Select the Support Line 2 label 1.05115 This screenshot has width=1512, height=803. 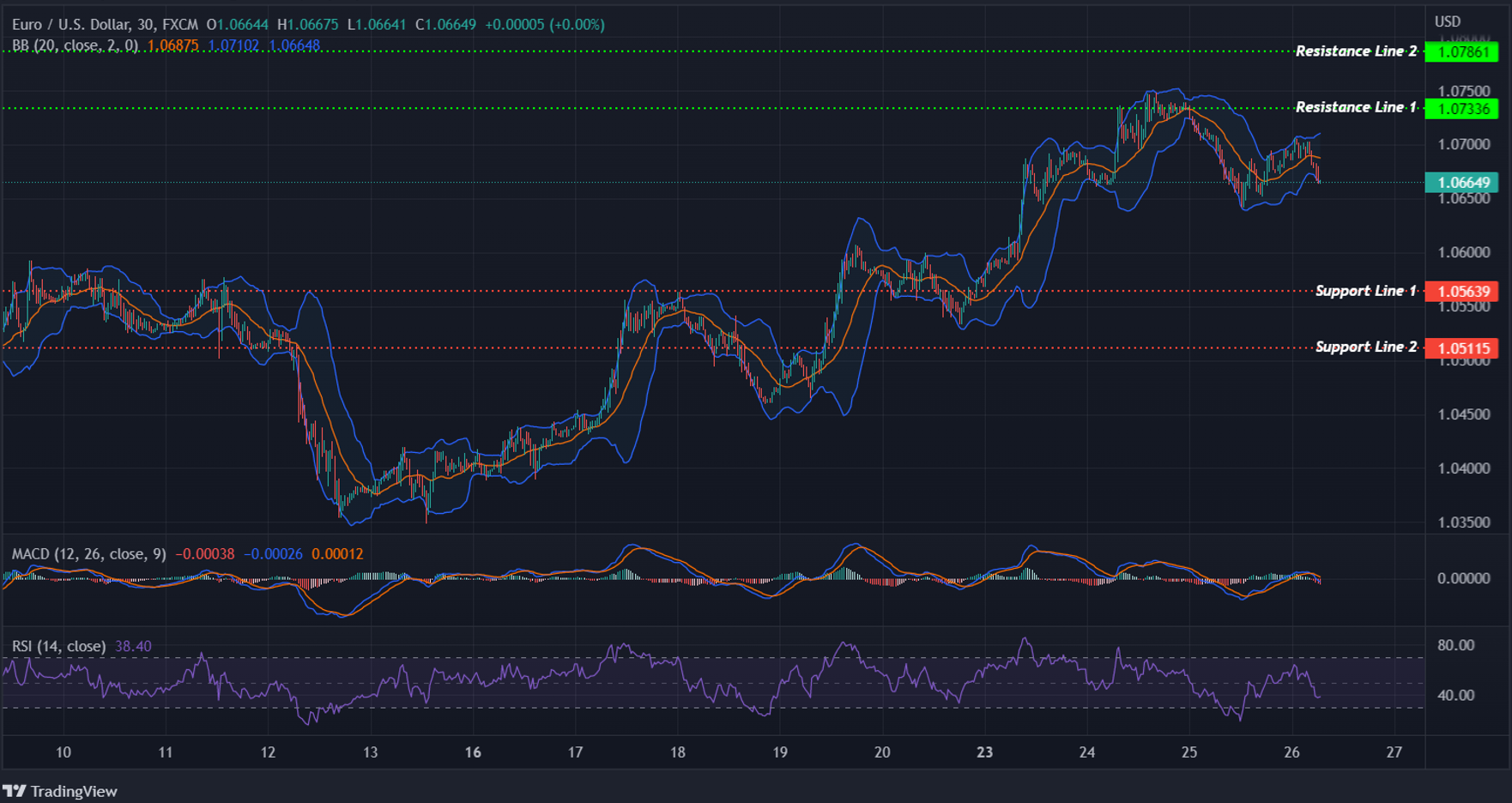click(x=1464, y=347)
